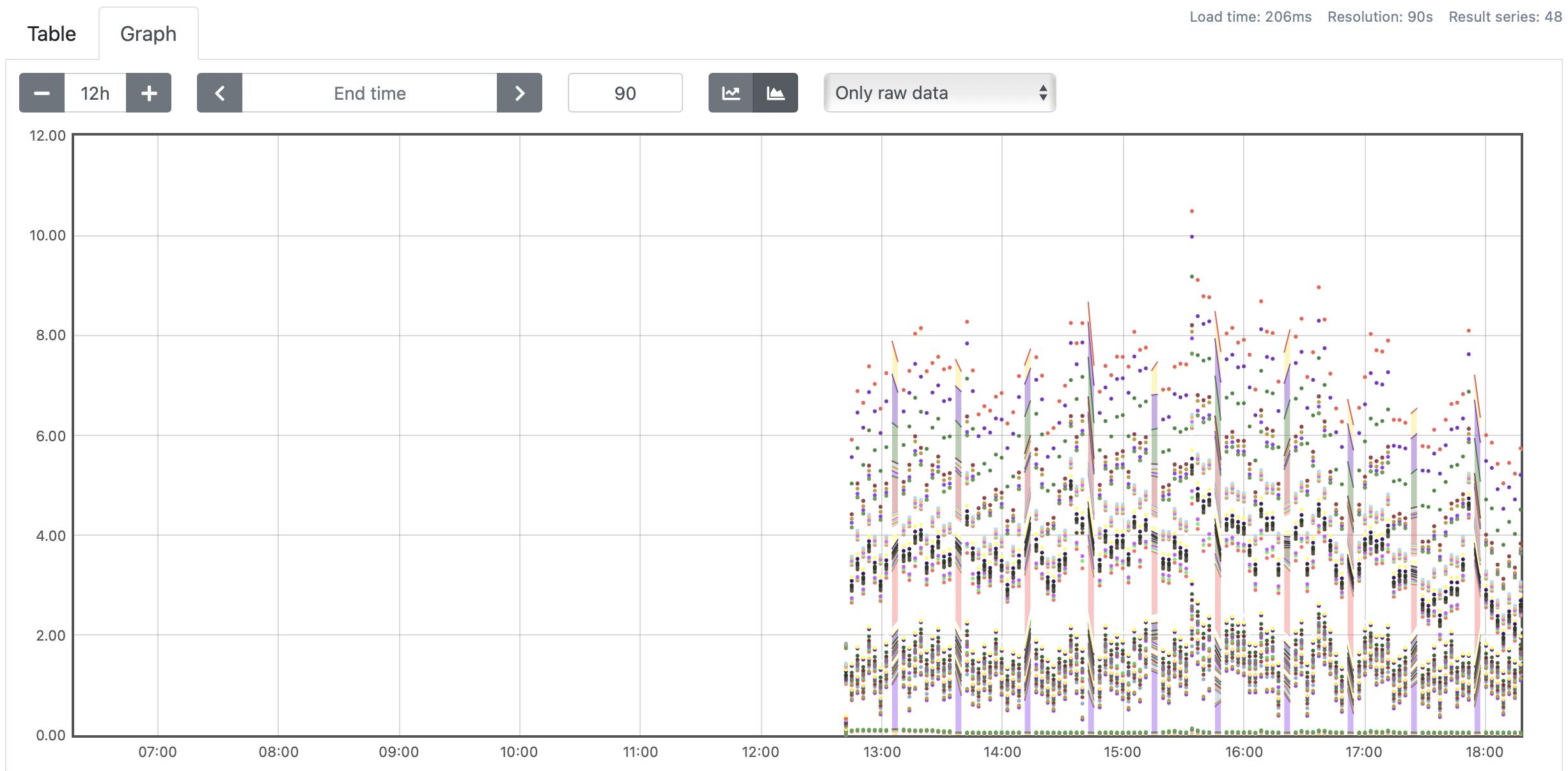
Task: Click the "Load time: 206ms" text
Action: click(x=1250, y=17)
